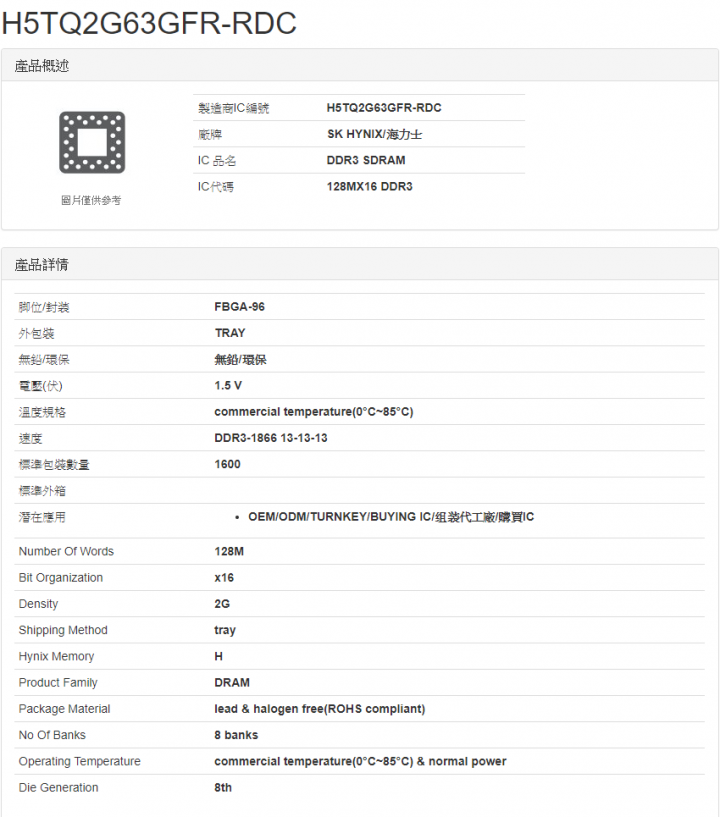
Task: Click the DDR3-1866 13-13-13 speed value
Action: (x=271, y=438)
